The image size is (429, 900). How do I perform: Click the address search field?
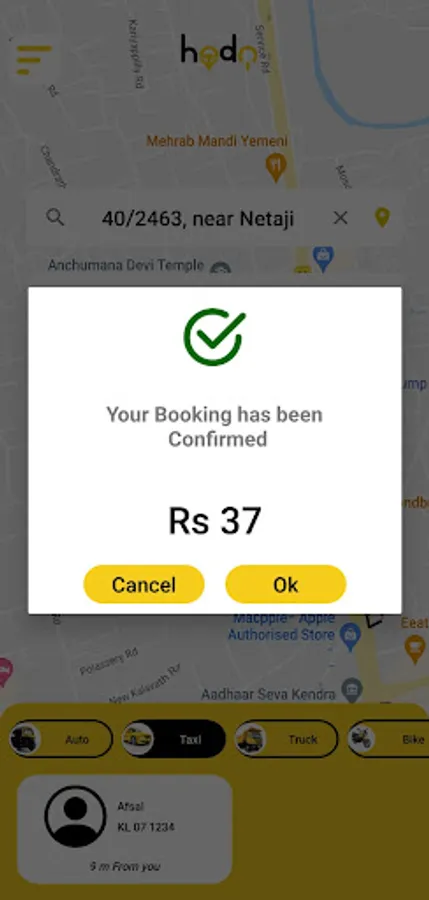coord(215,218)
